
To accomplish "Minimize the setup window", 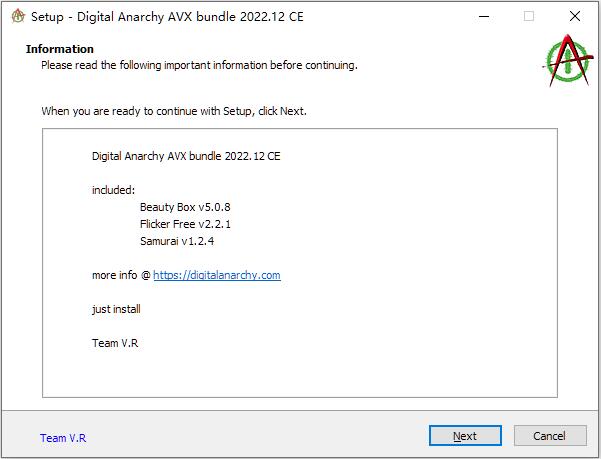I will coord(484,16).
